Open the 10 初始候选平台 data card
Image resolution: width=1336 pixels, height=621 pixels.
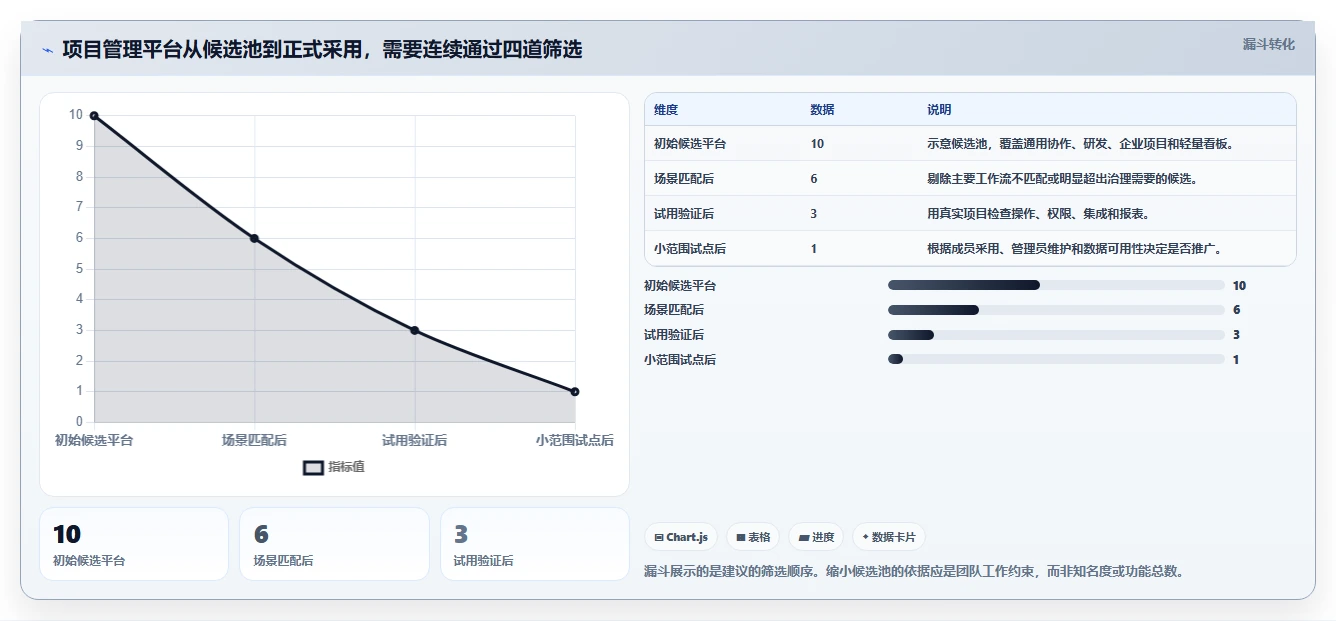pos(134,544)
